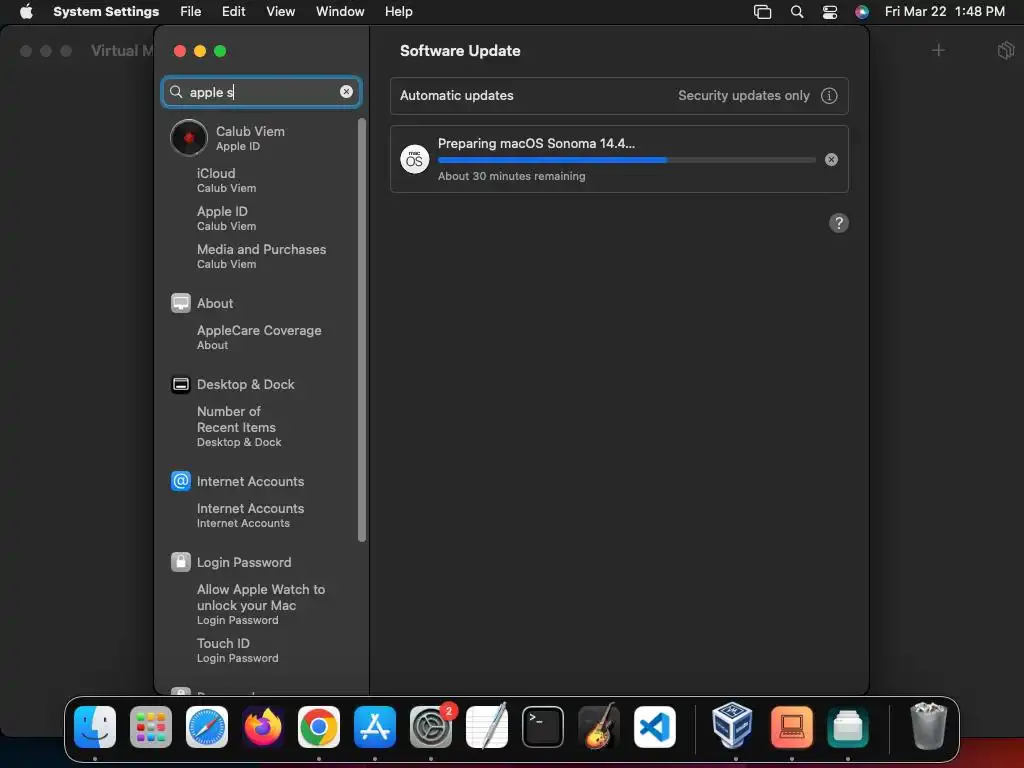The height and width of the screenshot is (768, 1024).
Task: Open Launchpad from the Dock
Action: coord(151,727)
